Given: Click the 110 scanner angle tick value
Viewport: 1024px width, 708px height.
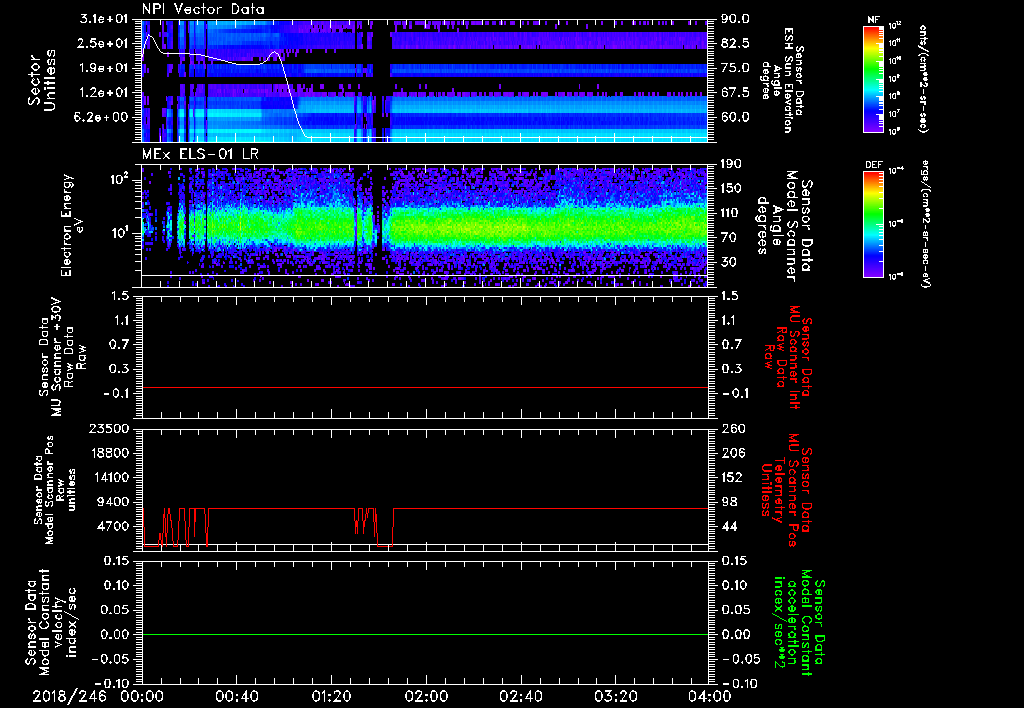Looking at the screenshot, I should coord(732,213).
